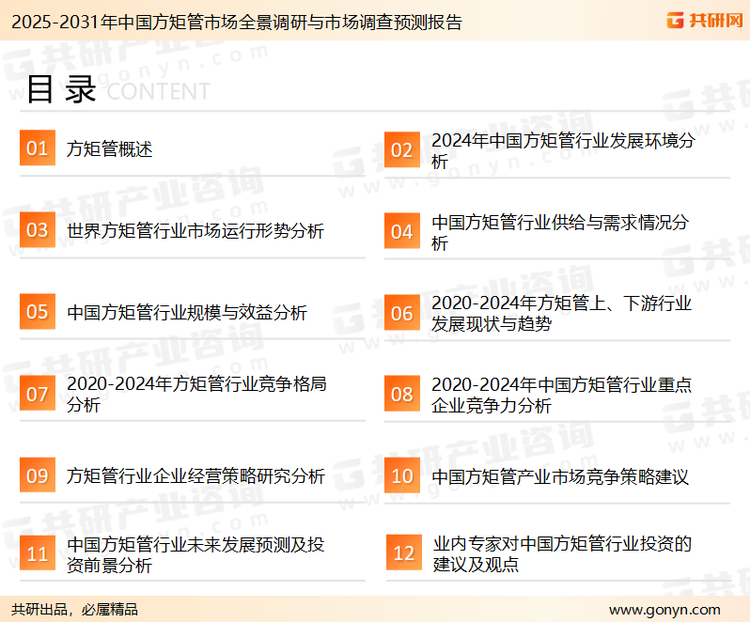
Task: Select the 11 chapter badge
Action: tap(37, 555)
